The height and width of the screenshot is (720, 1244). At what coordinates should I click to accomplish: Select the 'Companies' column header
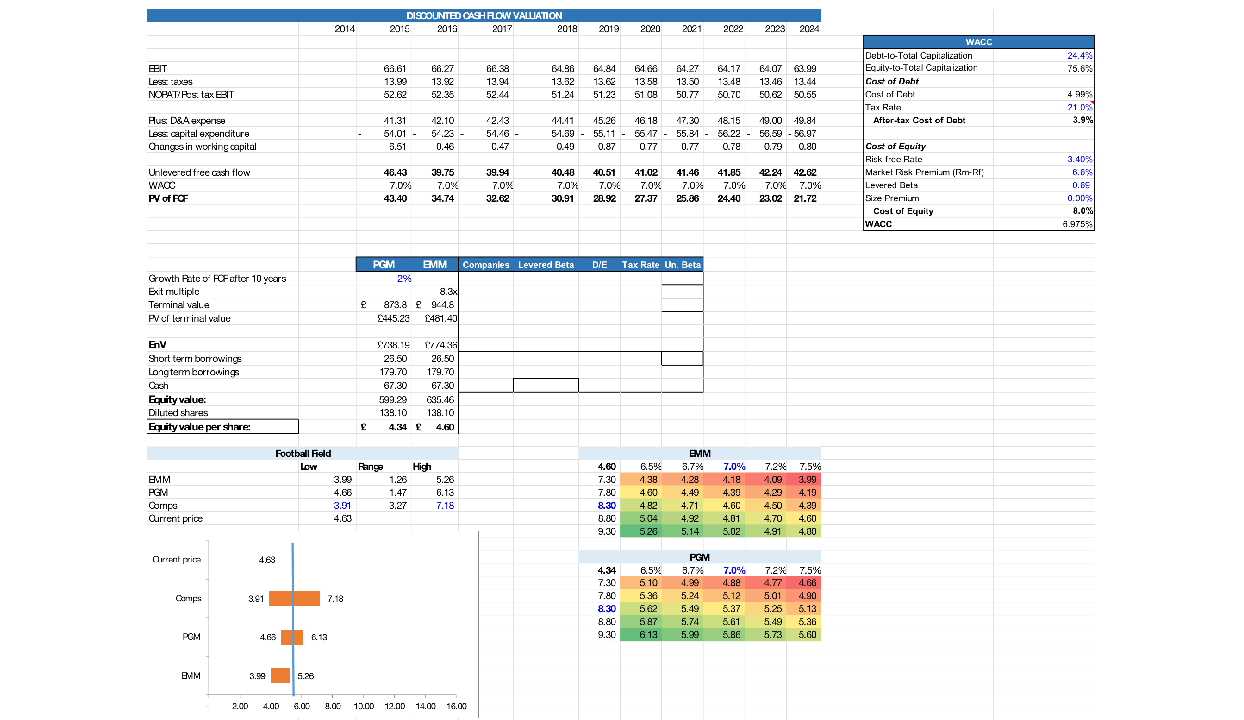[485, 264]
